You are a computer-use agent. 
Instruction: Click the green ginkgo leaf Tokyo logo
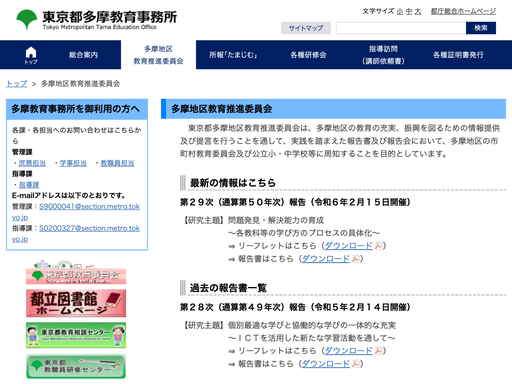(x=27, y=19)
